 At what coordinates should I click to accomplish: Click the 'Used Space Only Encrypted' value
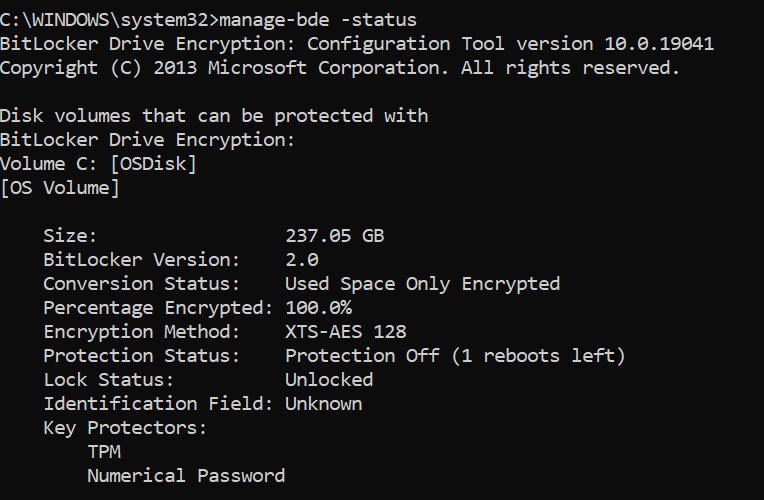click(422, 284)
